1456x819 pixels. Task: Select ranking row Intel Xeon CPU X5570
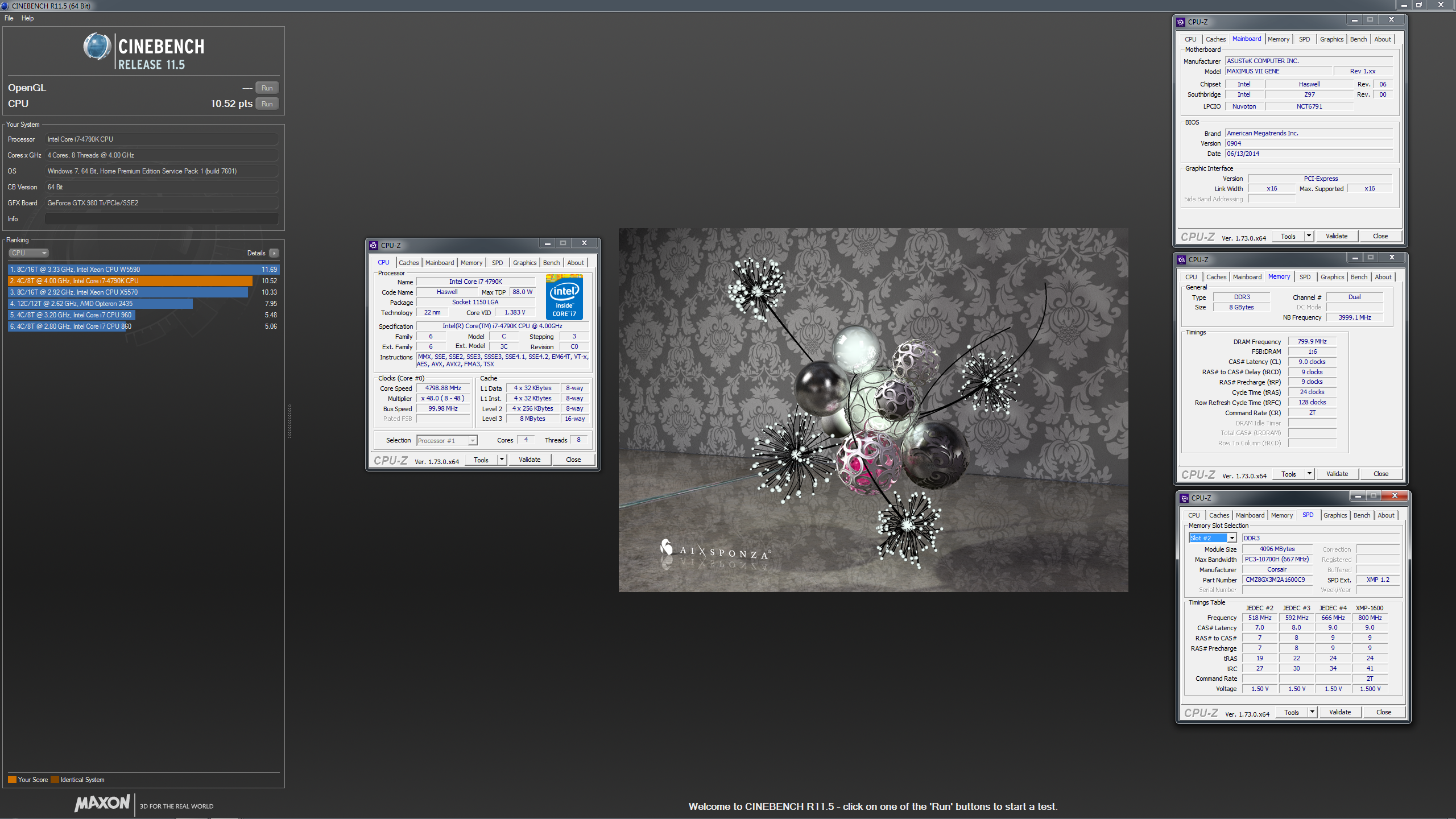click(x=143, y=292)
